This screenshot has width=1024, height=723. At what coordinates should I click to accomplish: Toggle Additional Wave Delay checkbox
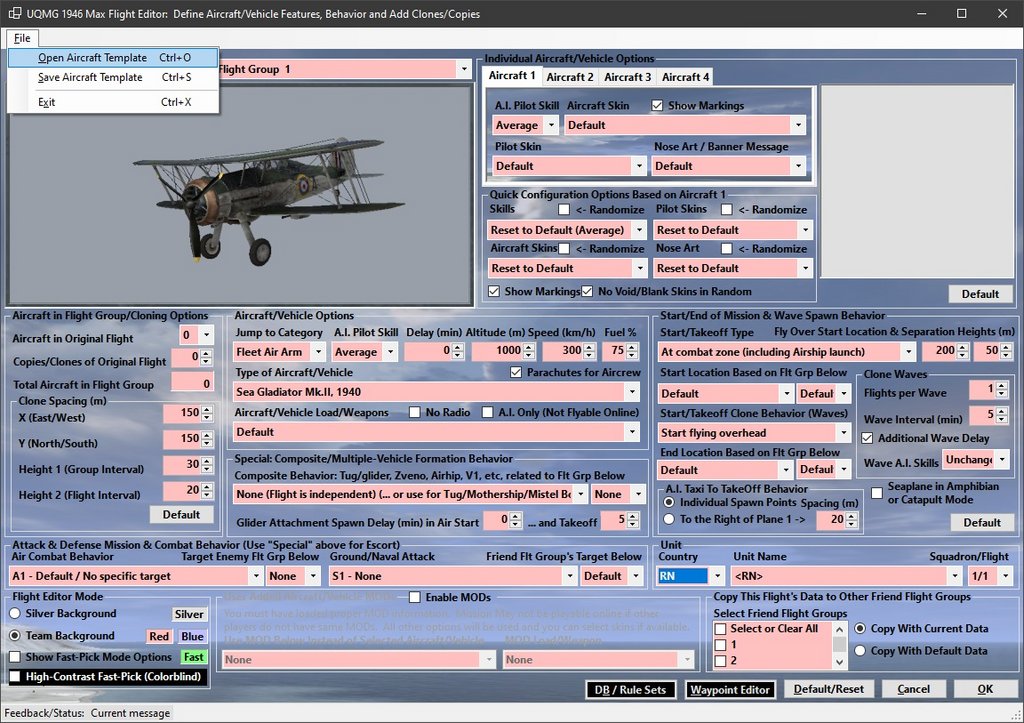867,438
